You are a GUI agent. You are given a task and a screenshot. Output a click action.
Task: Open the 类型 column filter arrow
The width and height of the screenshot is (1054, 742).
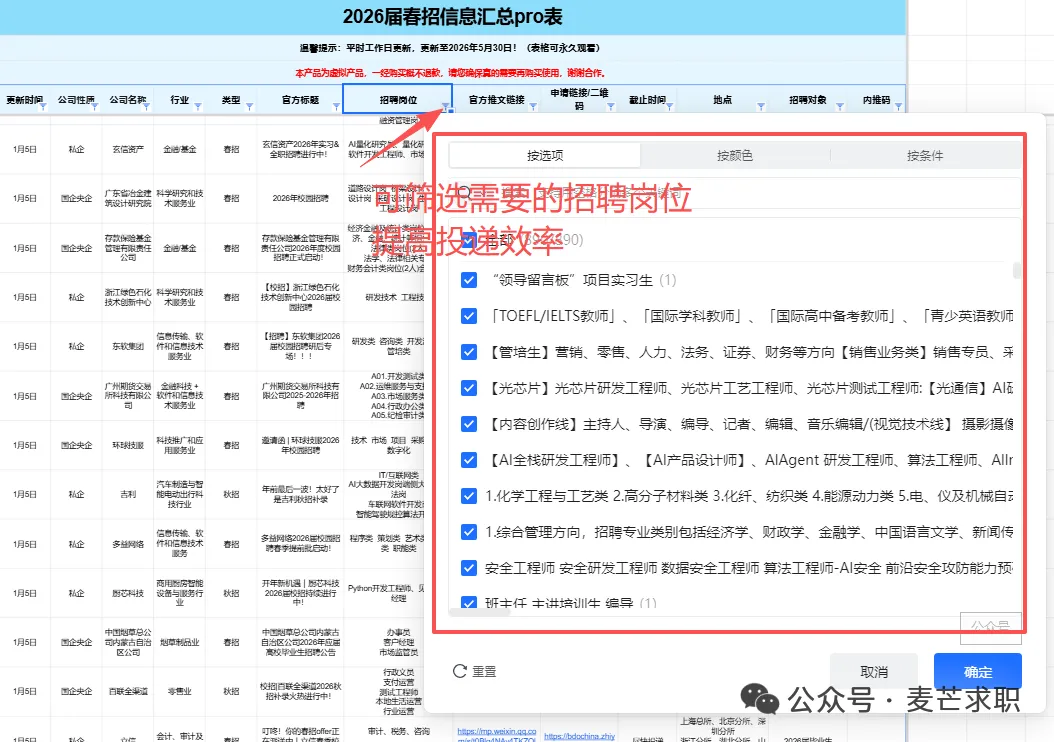pos(249,107)
